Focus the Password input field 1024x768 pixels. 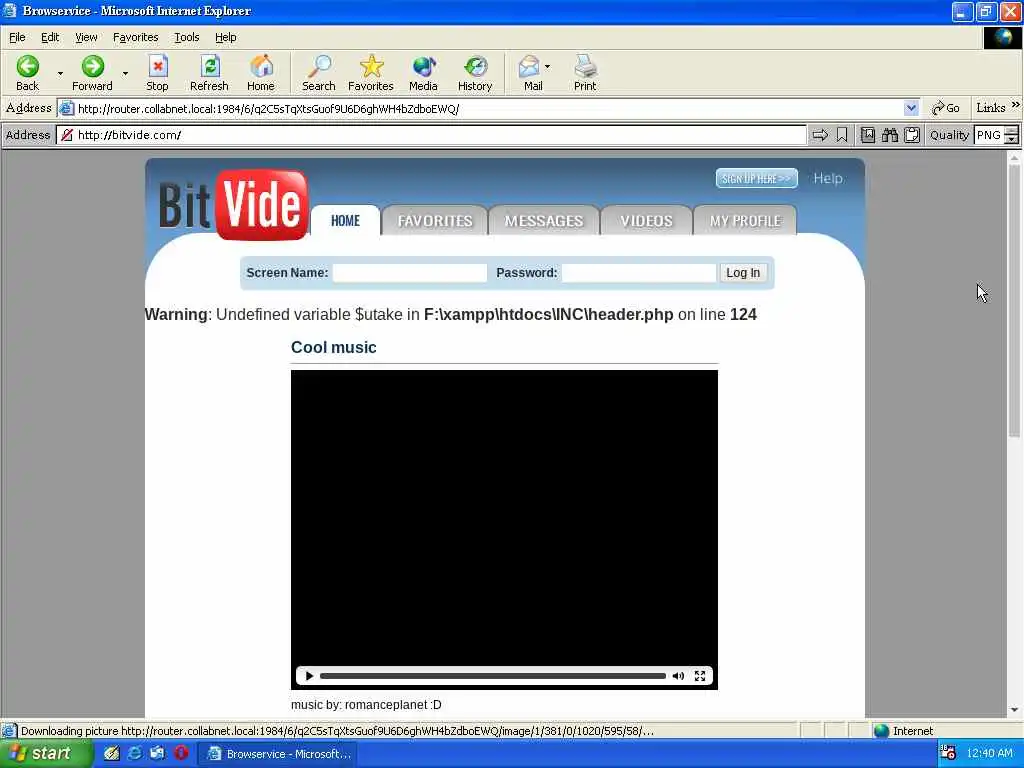tap(639, 273)
